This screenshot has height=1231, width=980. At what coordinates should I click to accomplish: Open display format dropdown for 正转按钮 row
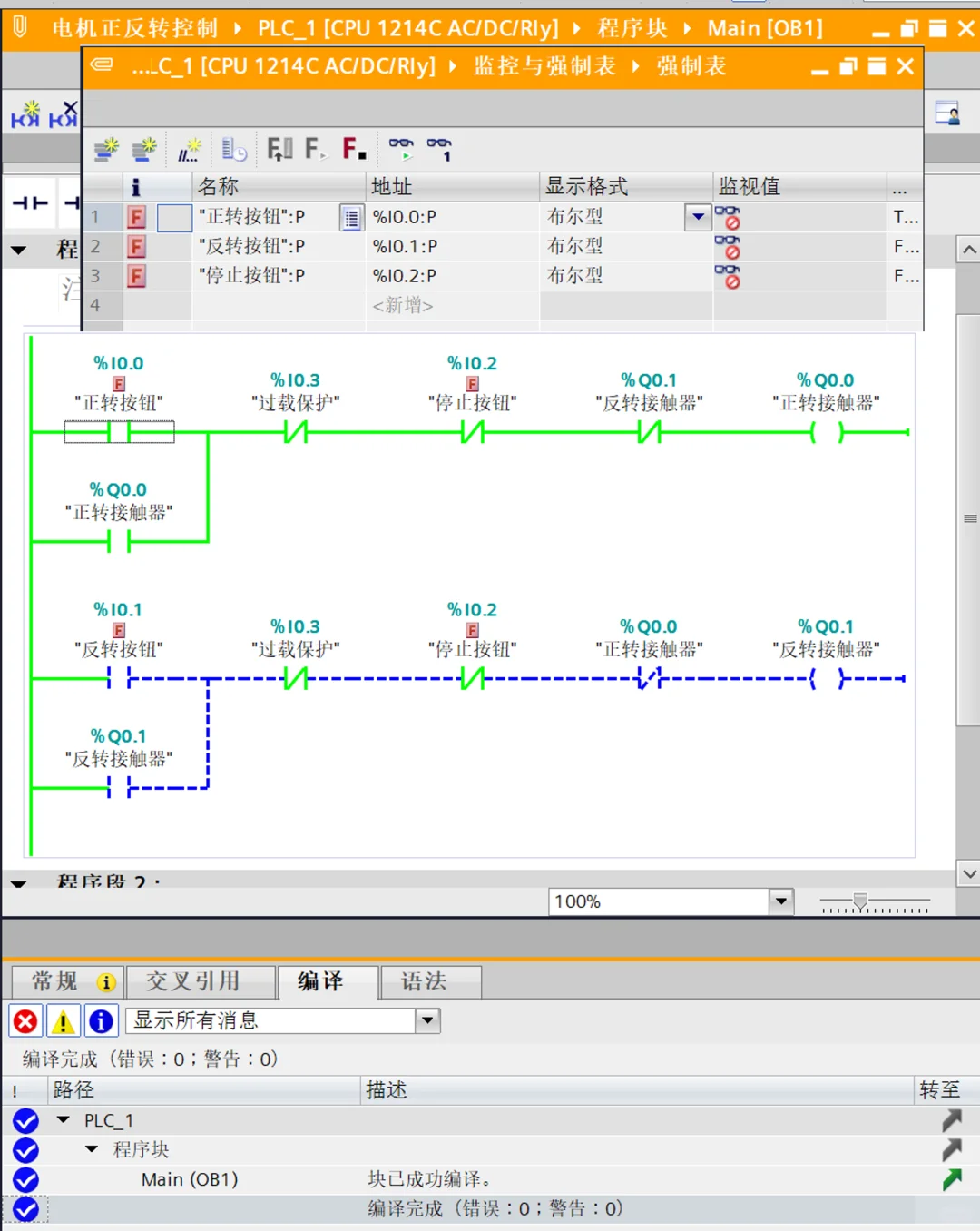point(698,217)
